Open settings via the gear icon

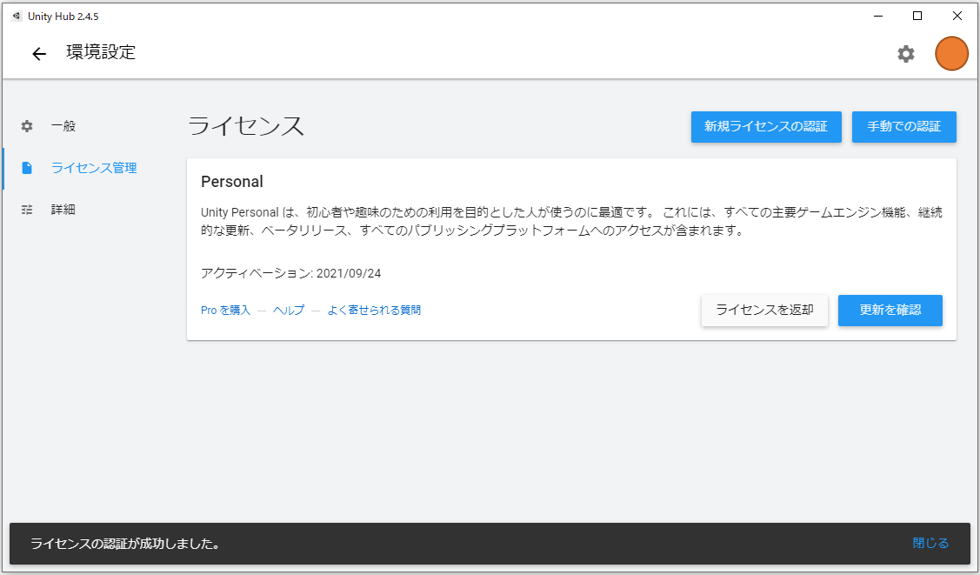[x=906, y=54]
